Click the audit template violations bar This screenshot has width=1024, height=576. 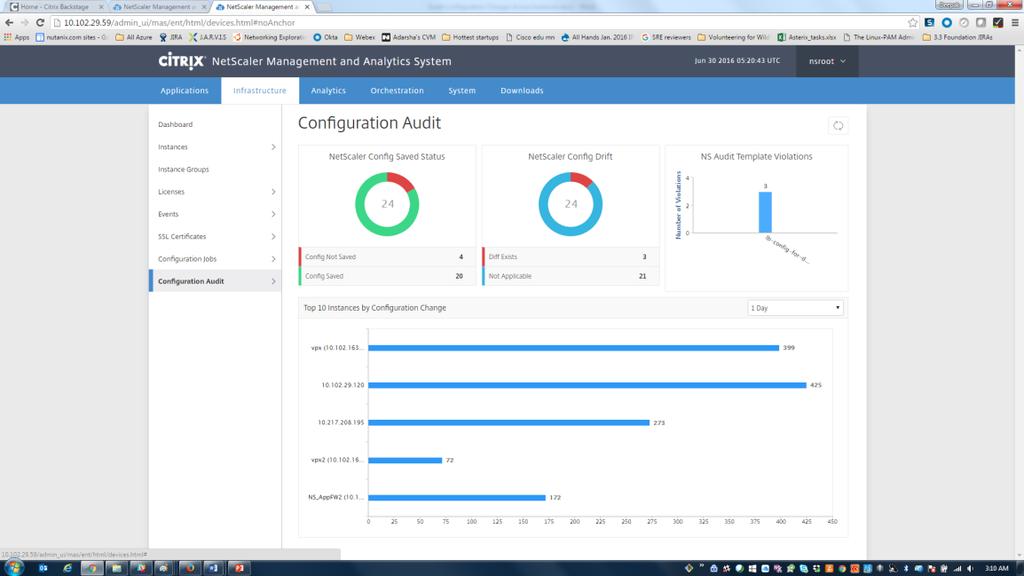[x=765, y=212]
